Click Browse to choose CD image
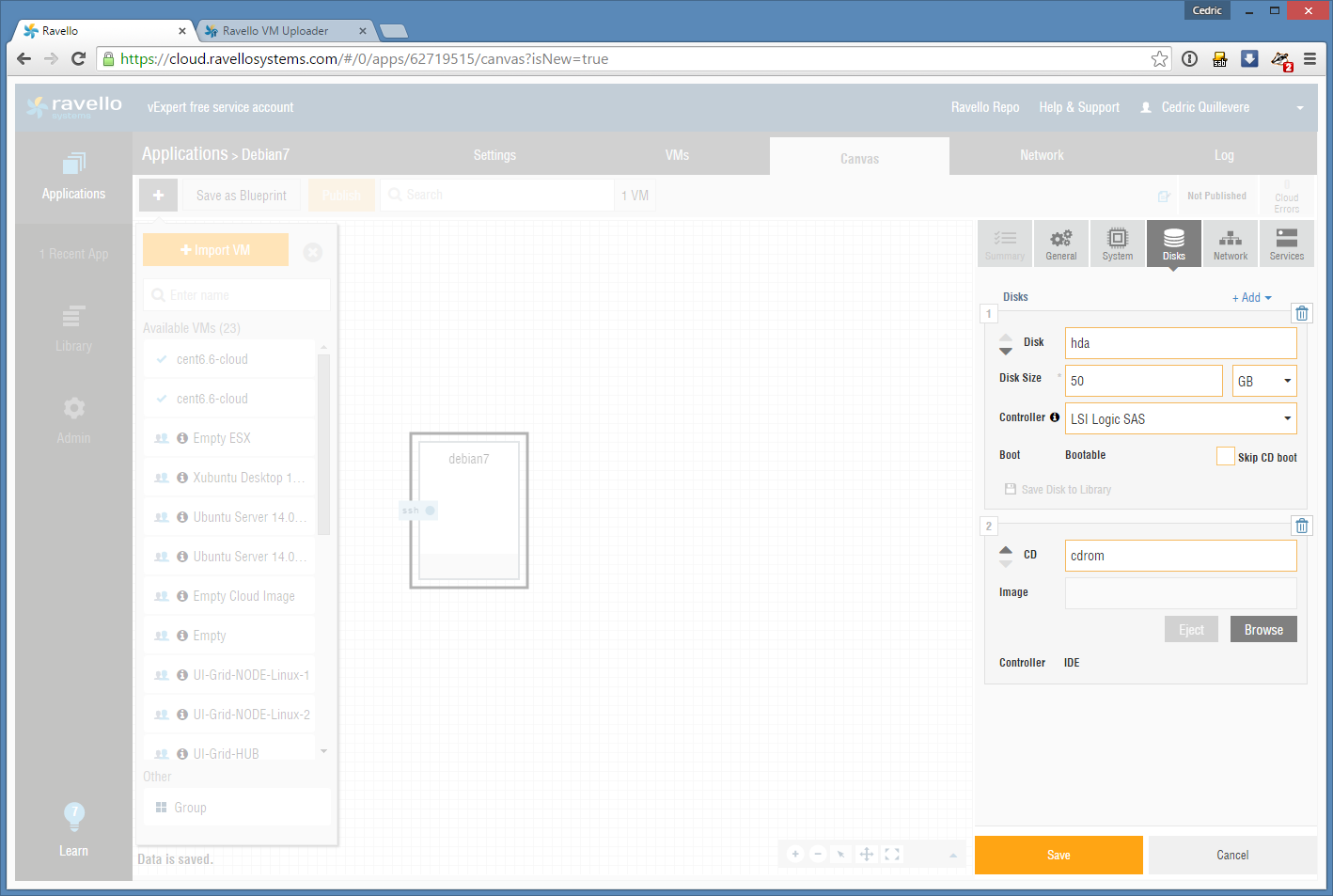 (1262, 630)
